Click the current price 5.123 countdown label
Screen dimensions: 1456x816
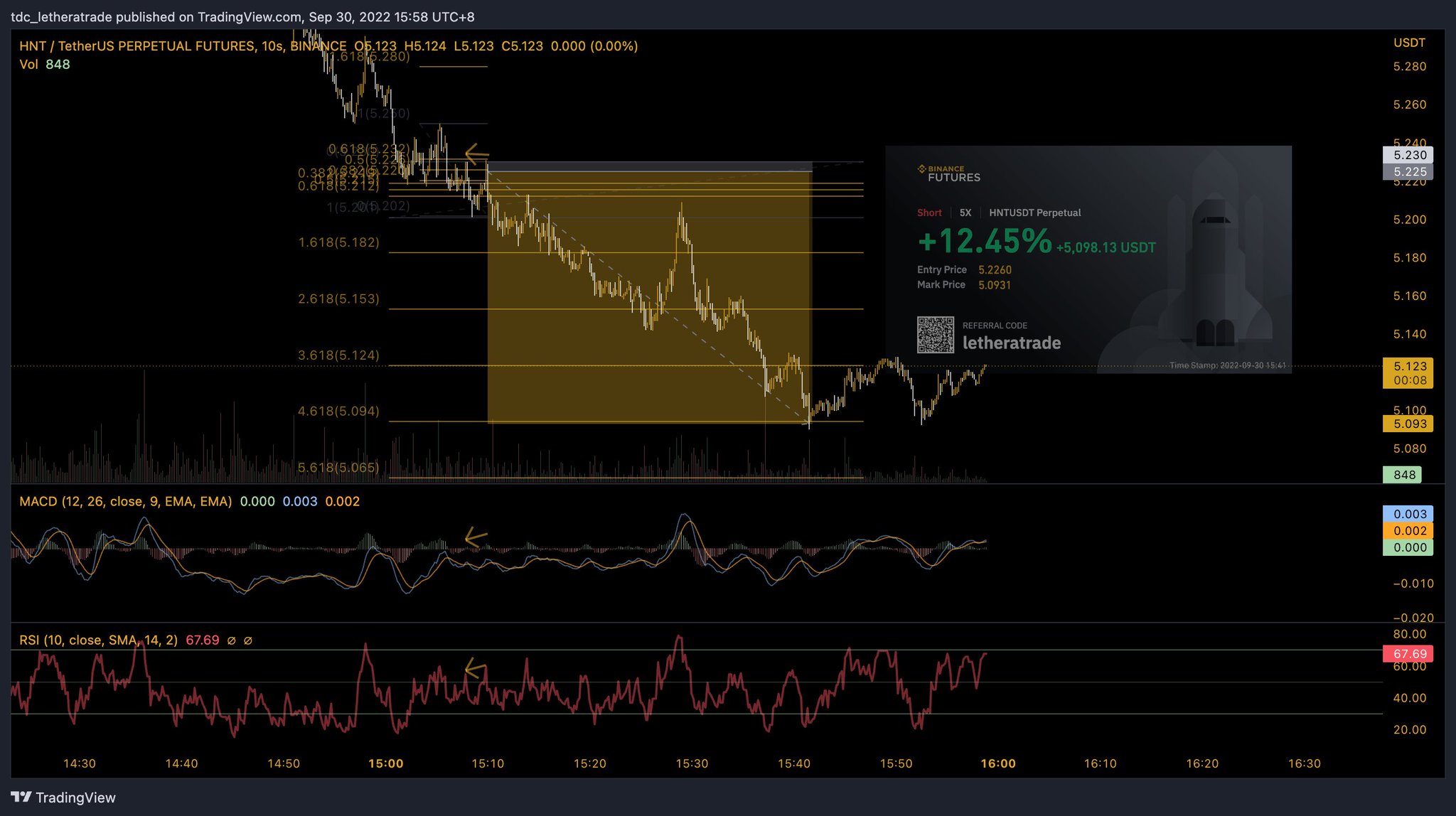click(1408, 373)
